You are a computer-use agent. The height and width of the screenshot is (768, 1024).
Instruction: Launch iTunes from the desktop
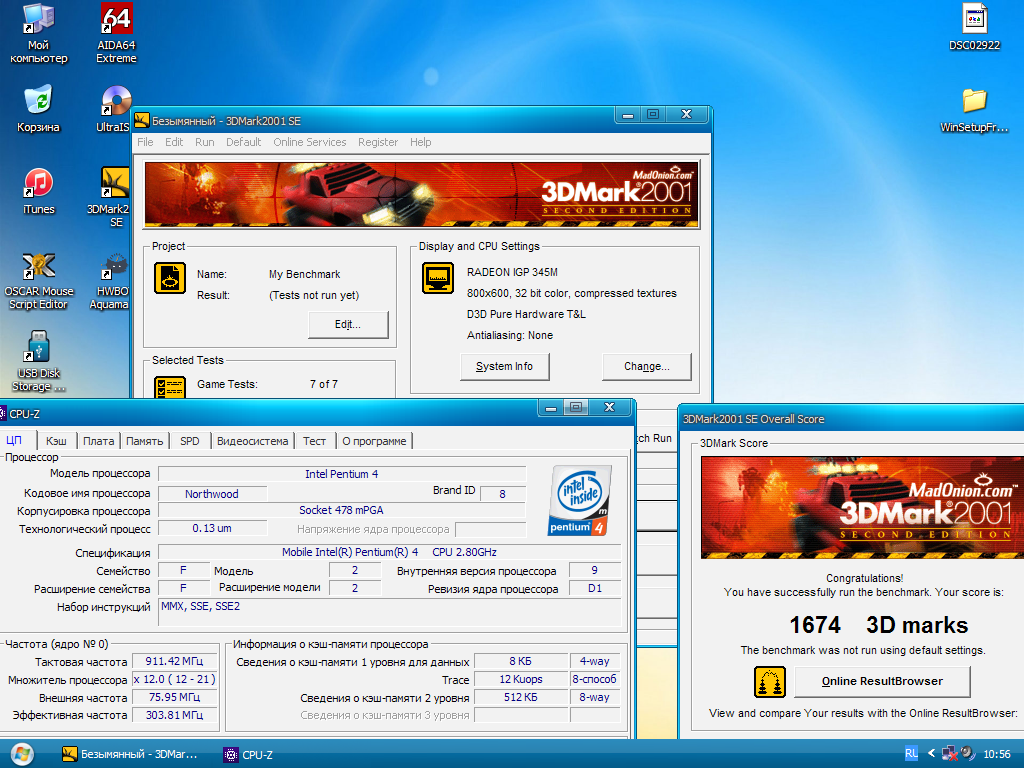click(x=39, y=191)
